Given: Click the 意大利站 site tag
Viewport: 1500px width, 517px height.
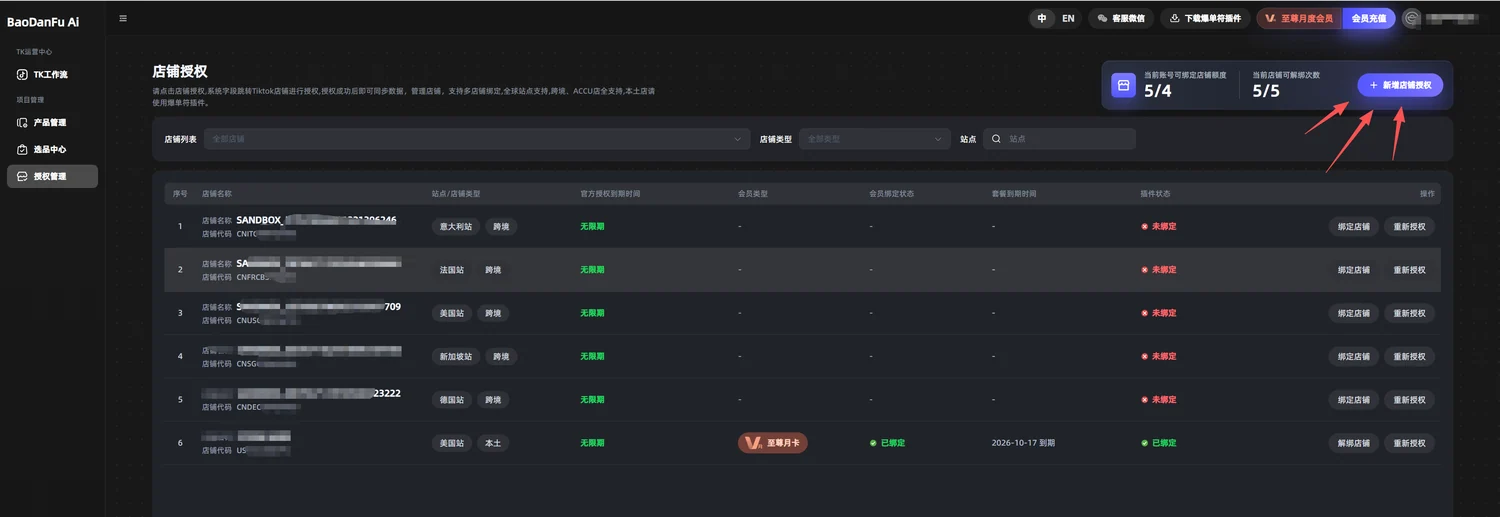Looking at the screenshot, I should pyautogui.click(x=456, y=226).
